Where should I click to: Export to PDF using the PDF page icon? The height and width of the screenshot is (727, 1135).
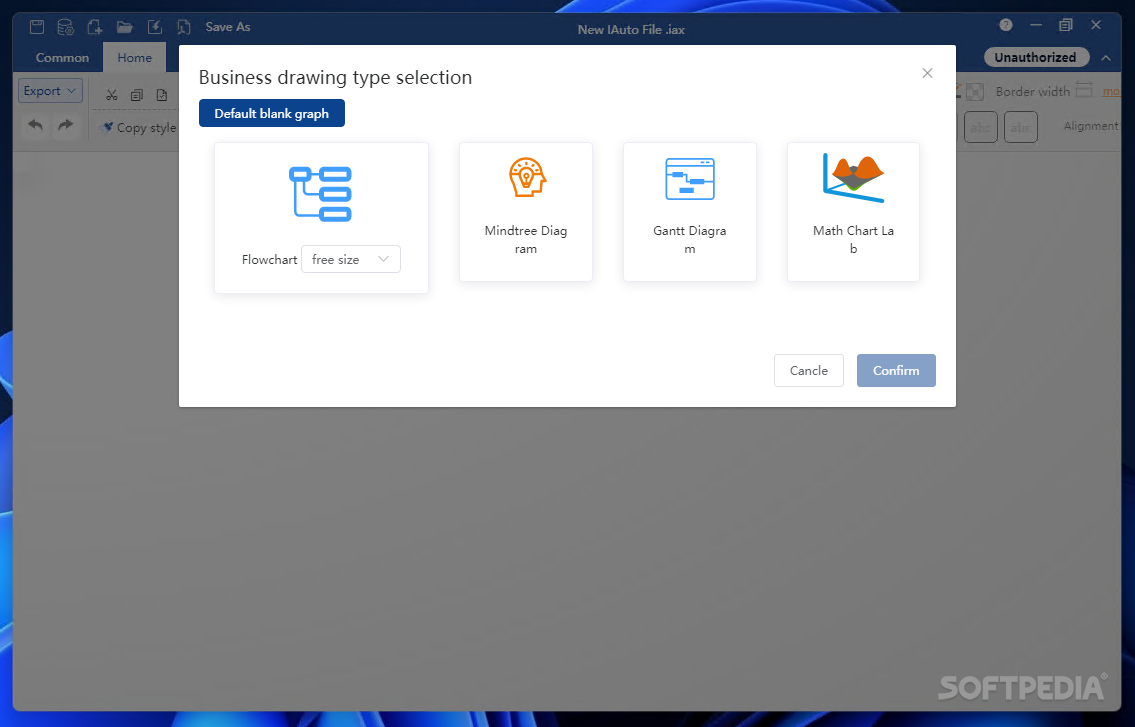184,28
